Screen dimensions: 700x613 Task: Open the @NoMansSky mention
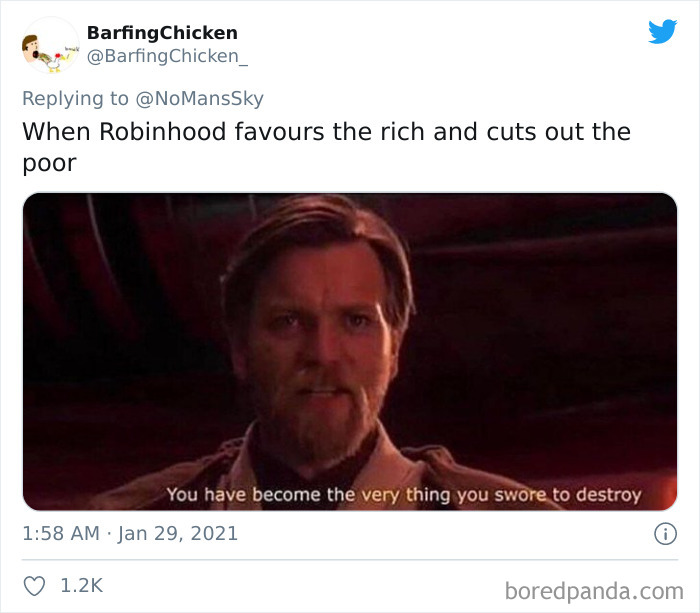(200, 99)
